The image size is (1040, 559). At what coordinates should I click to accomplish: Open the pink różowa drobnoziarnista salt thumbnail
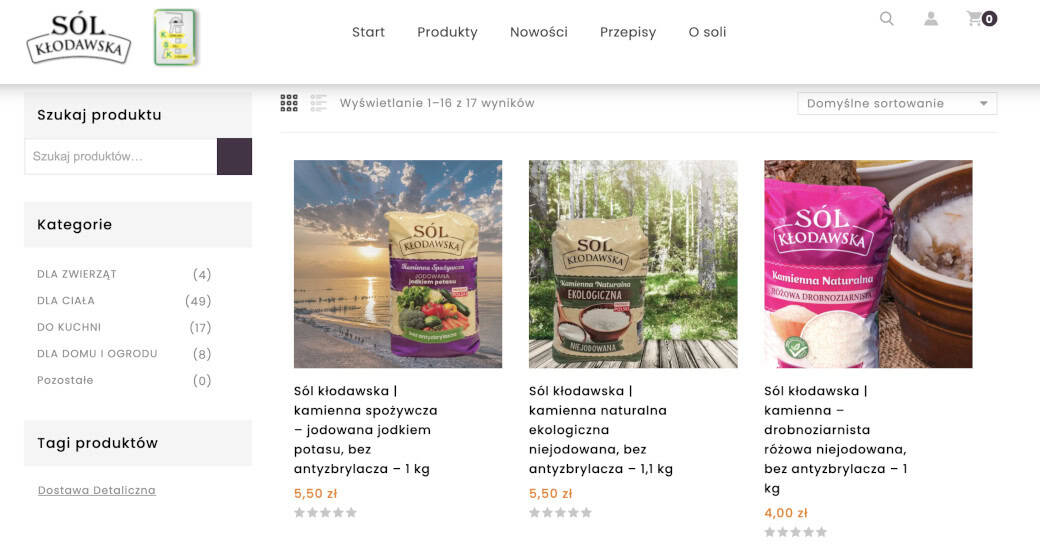pyautogui.click(x=868, y=264)
